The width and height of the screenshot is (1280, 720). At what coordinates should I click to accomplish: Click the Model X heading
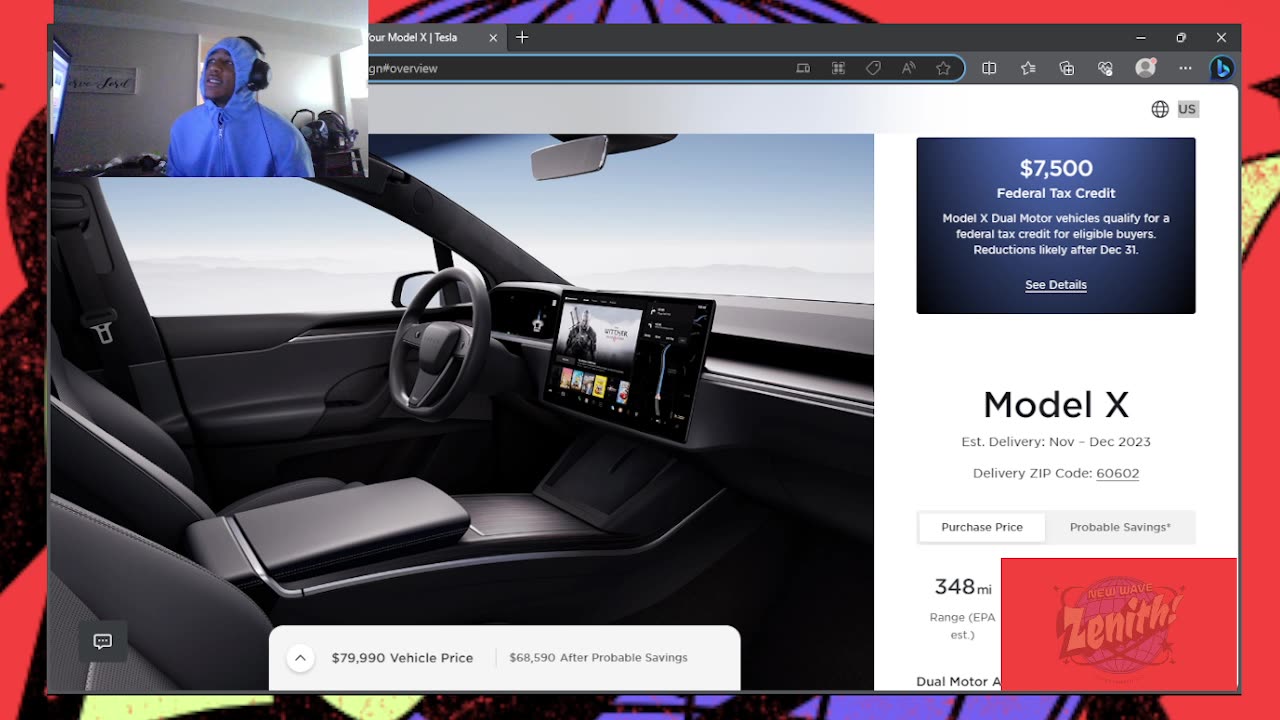(x=1056, y=405)
